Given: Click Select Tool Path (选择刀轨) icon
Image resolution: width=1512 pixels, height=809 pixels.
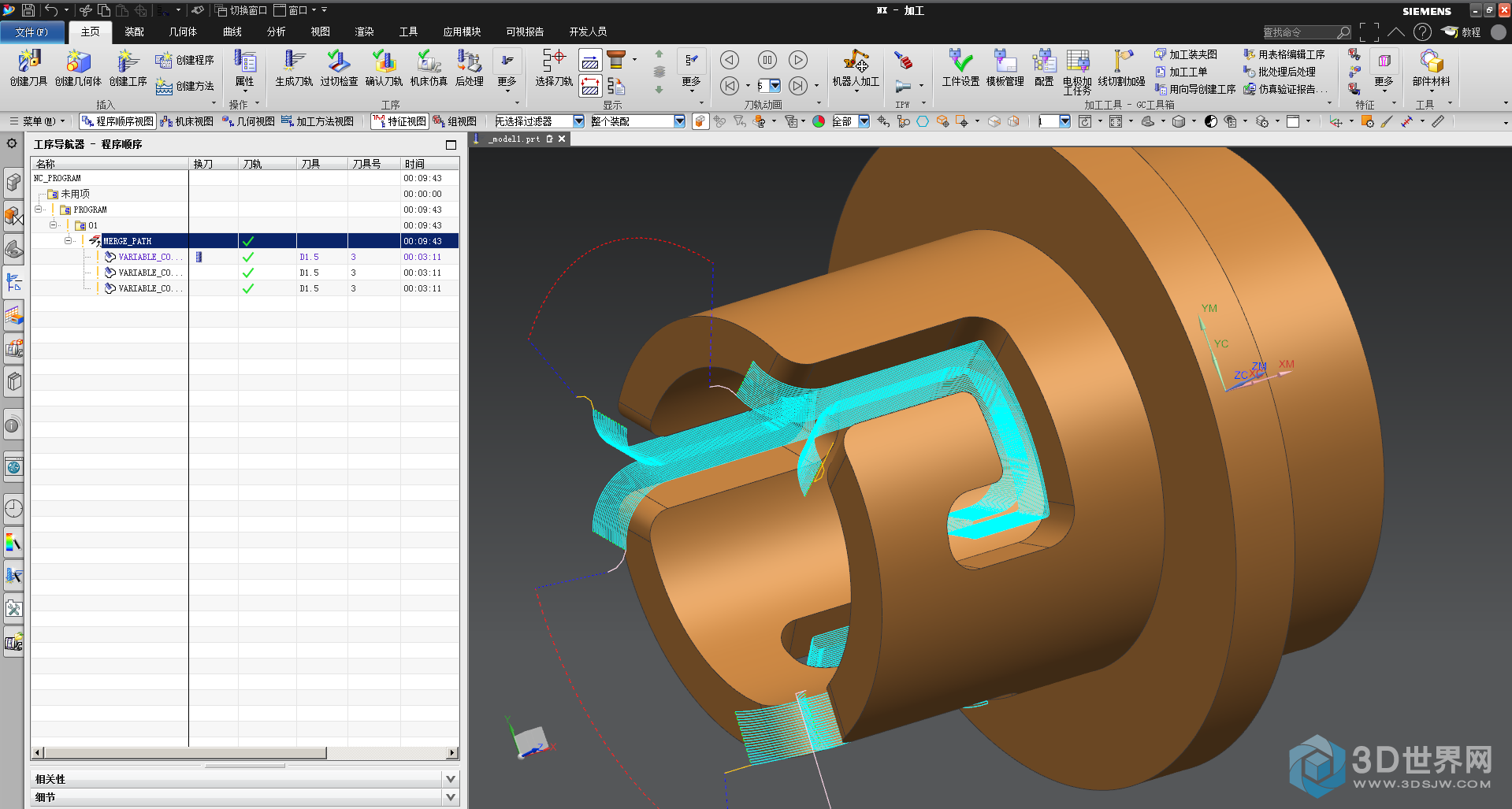Looking at the screenshot, I should click(x=554, y=68).
